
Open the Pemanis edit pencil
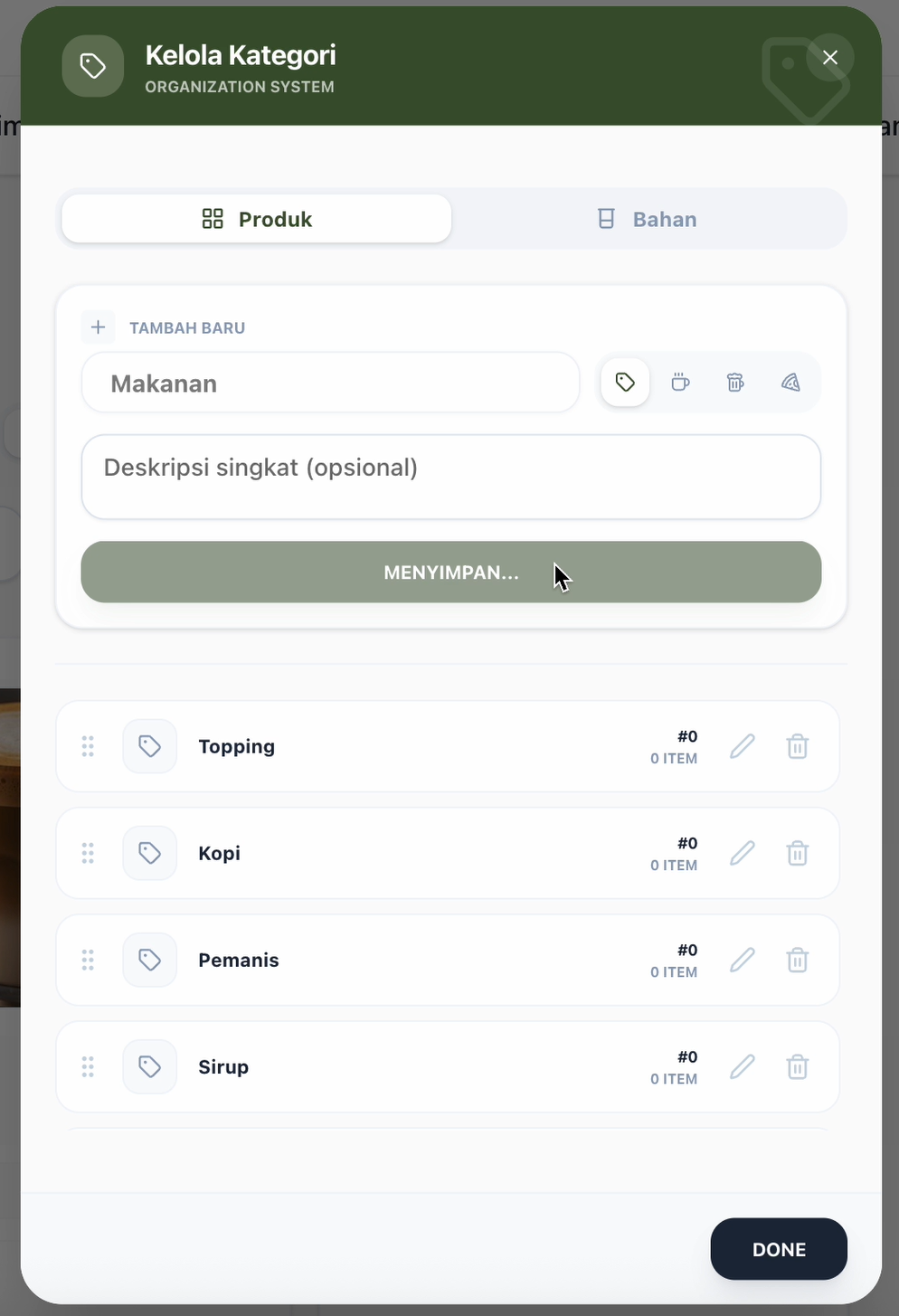(x=742, y=959)
